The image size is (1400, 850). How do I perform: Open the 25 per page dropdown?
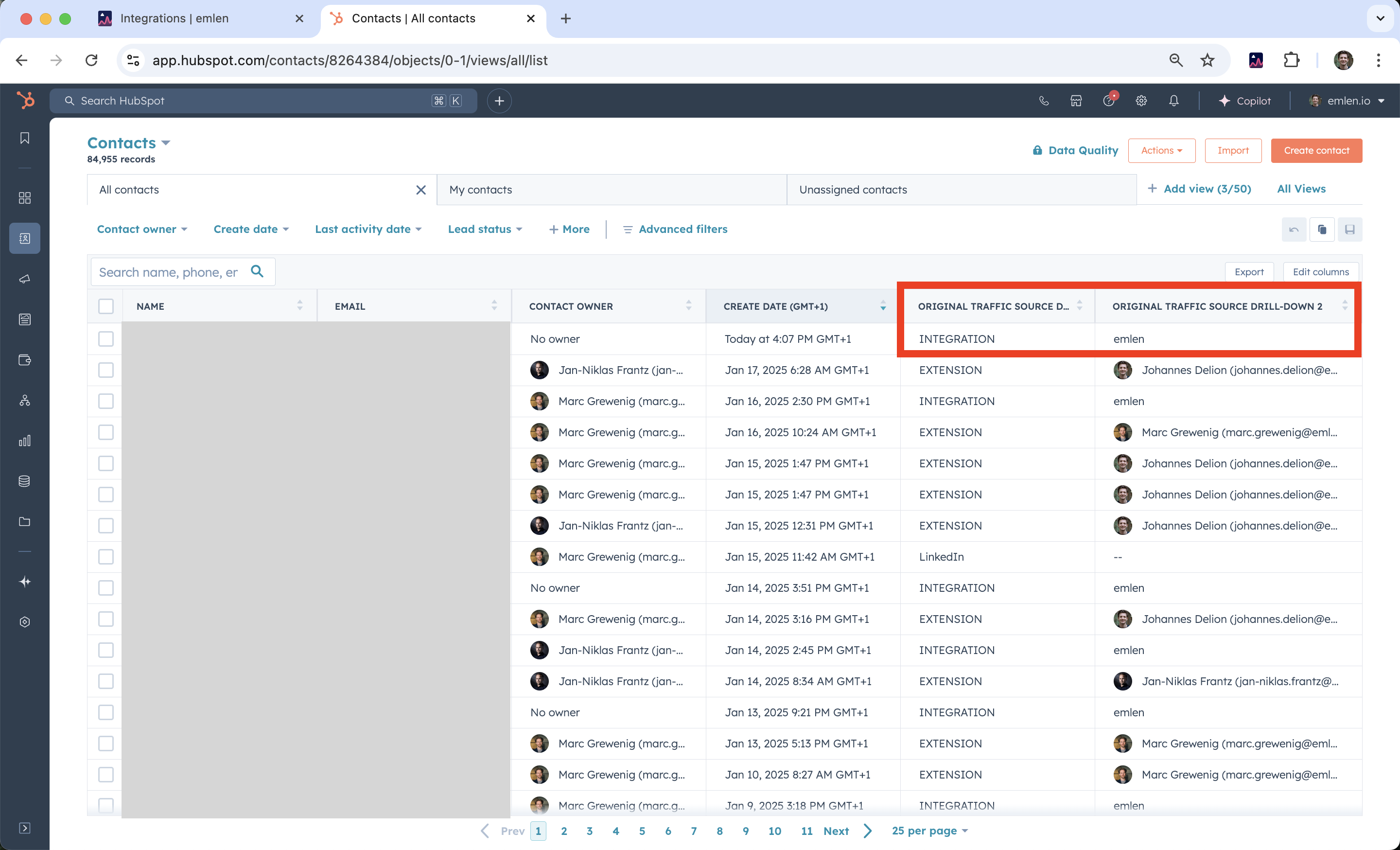tap(929, 831)
